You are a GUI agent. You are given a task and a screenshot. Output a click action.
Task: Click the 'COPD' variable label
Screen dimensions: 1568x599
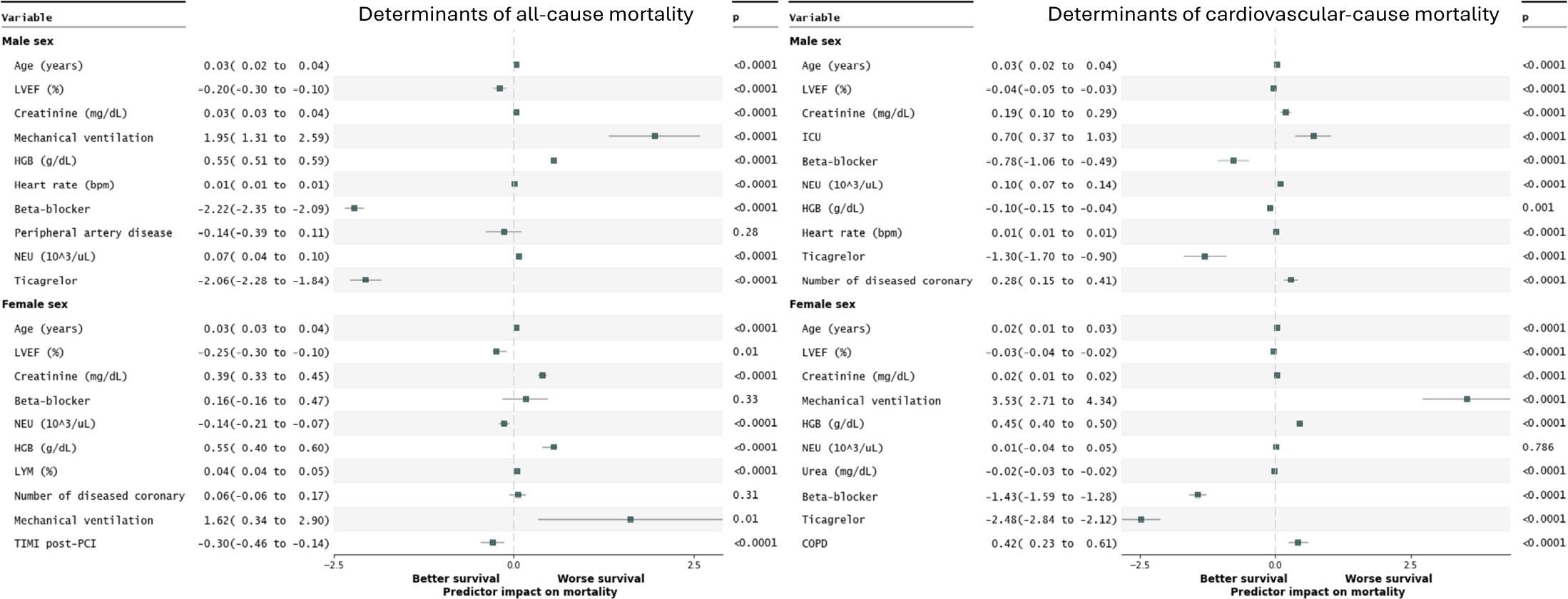815,543
